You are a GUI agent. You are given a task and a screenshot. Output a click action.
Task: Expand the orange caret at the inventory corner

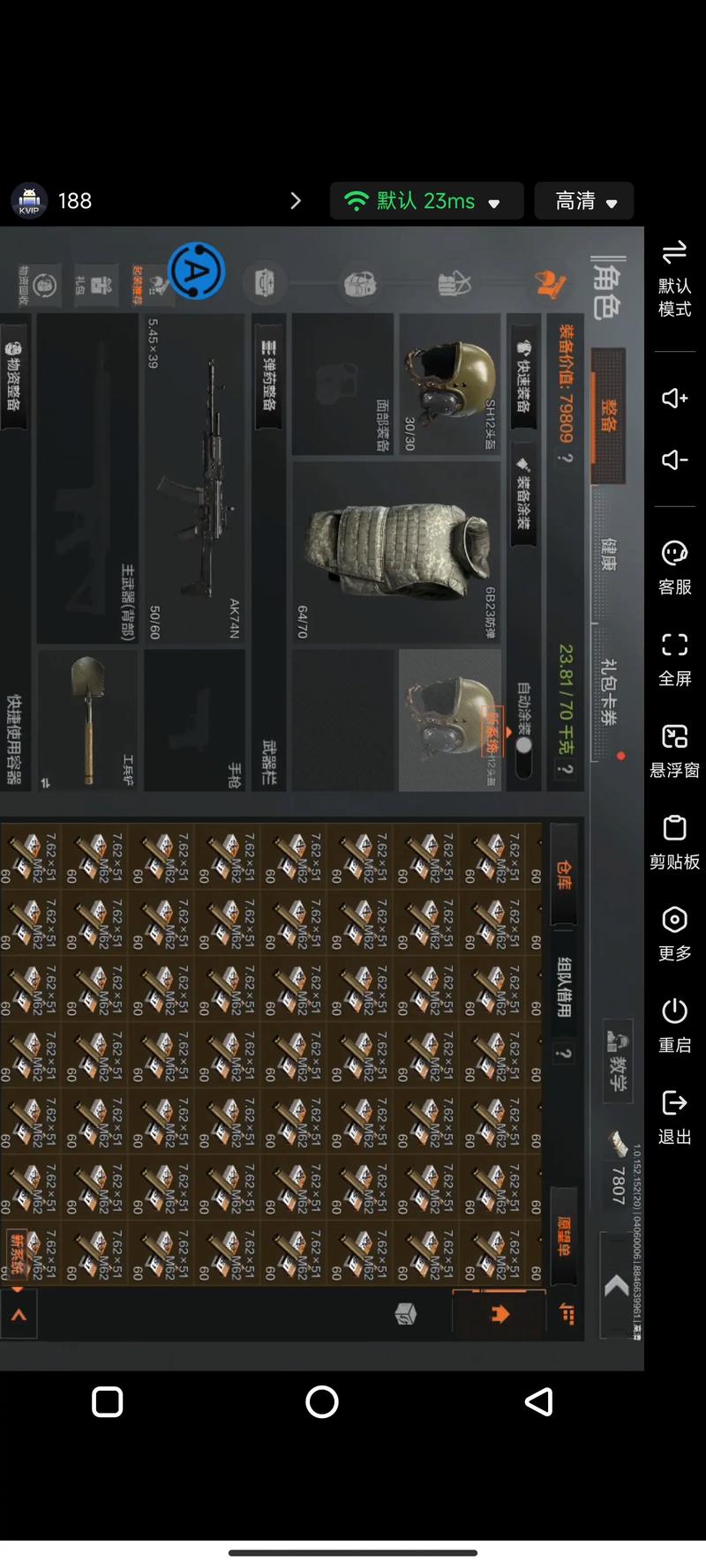click(19, 1315)
